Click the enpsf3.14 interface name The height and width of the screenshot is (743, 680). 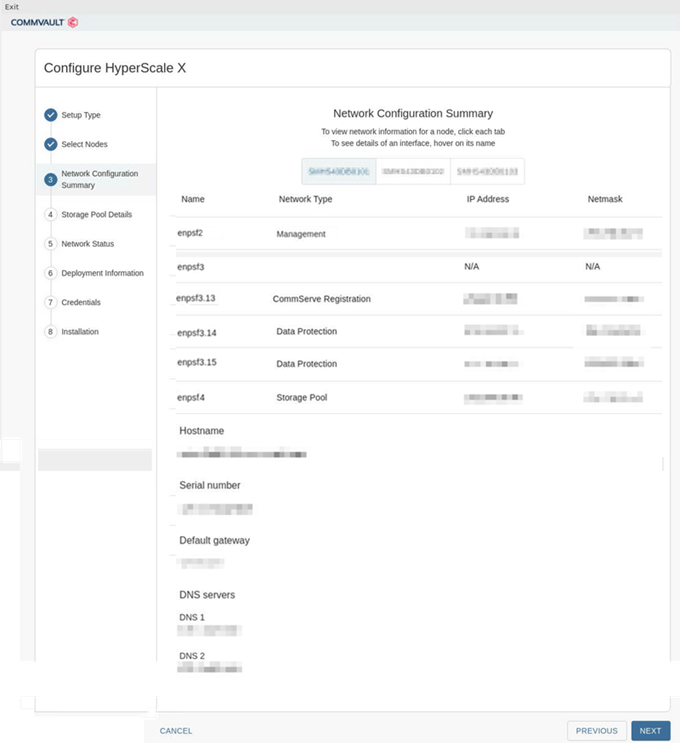click(x=197, y=333)
